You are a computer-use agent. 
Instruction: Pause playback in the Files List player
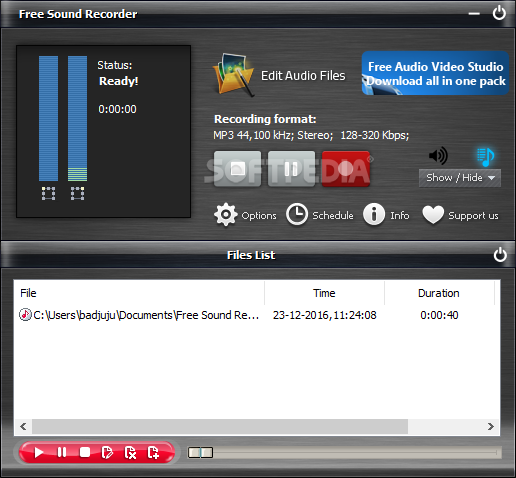(62, 452)
